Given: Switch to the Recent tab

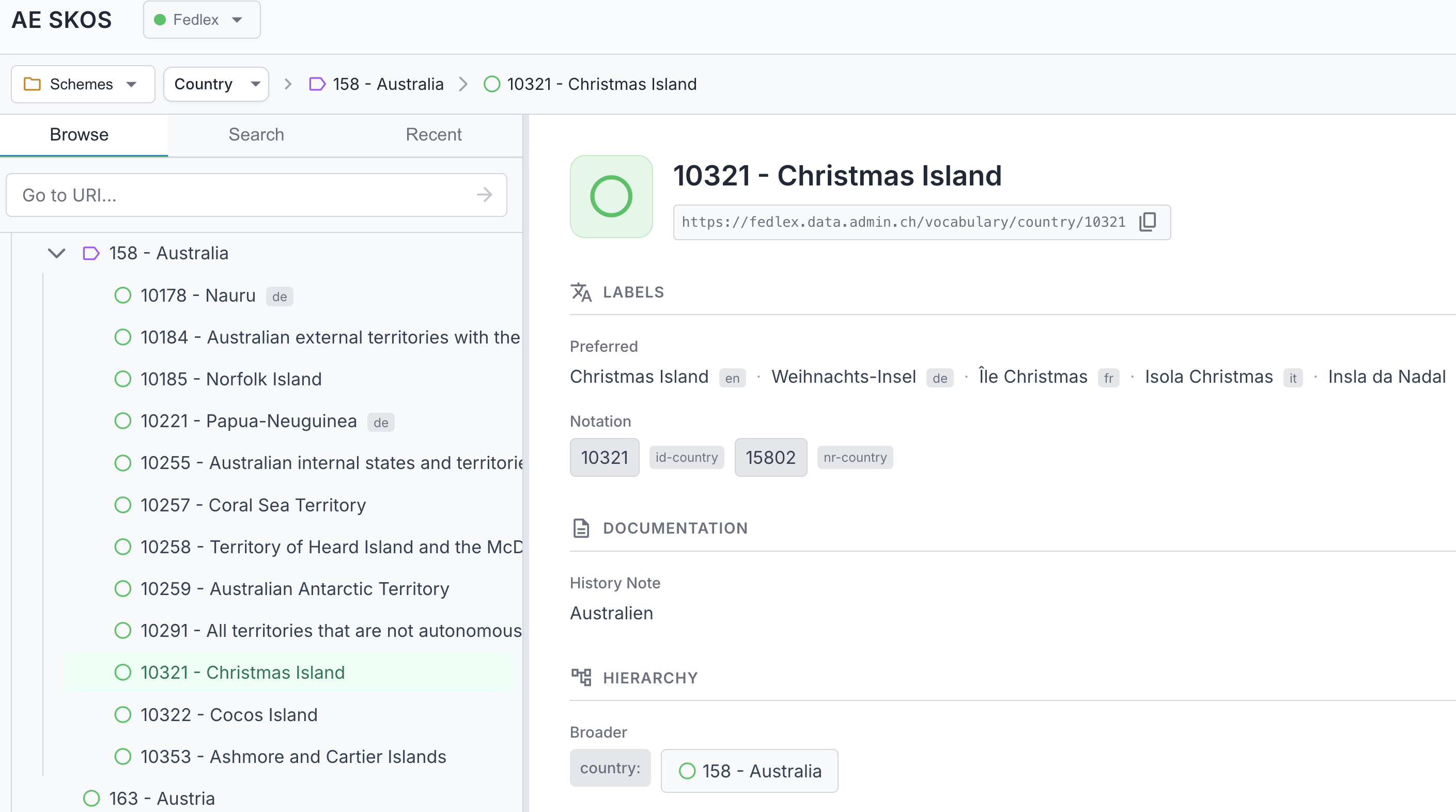Looking at the screenshot, I should coord(433,134).
